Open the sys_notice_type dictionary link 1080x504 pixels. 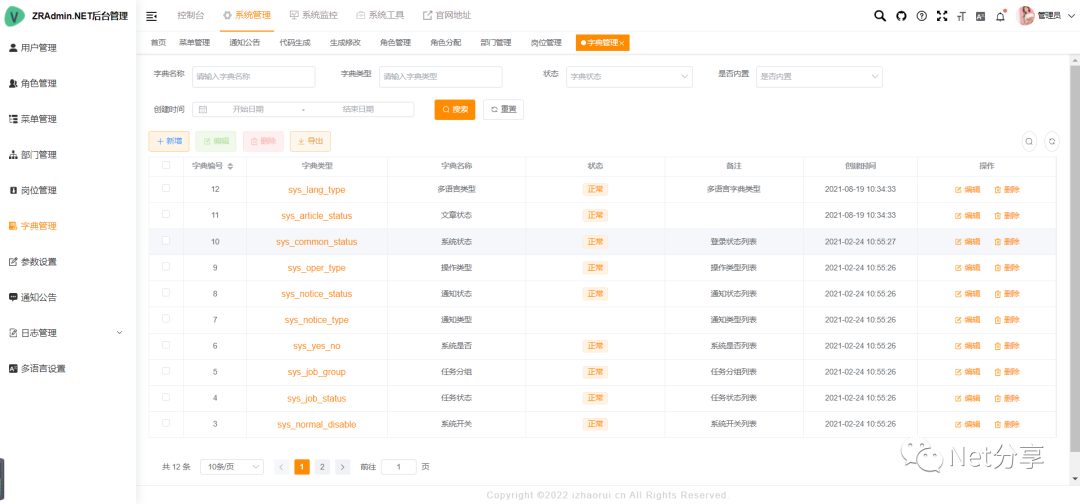(317, 320)
